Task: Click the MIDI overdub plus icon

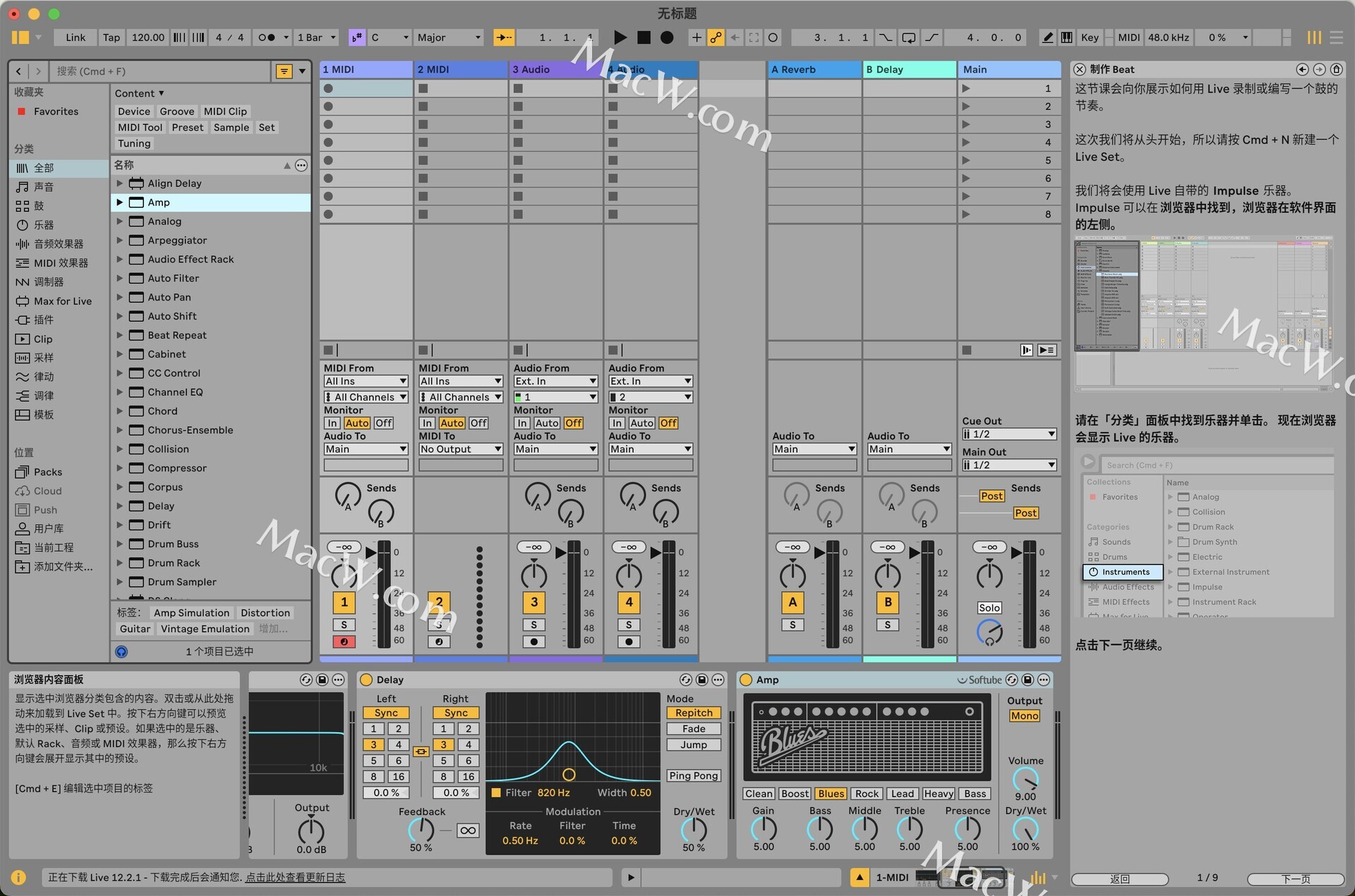Action: [697, 37]
